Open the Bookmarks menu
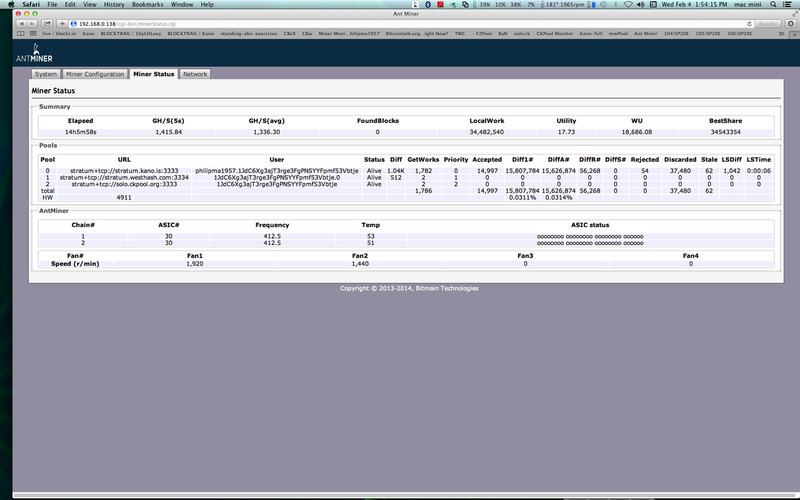The width and height of the screenshot is (800, 500). click(147, 4)
